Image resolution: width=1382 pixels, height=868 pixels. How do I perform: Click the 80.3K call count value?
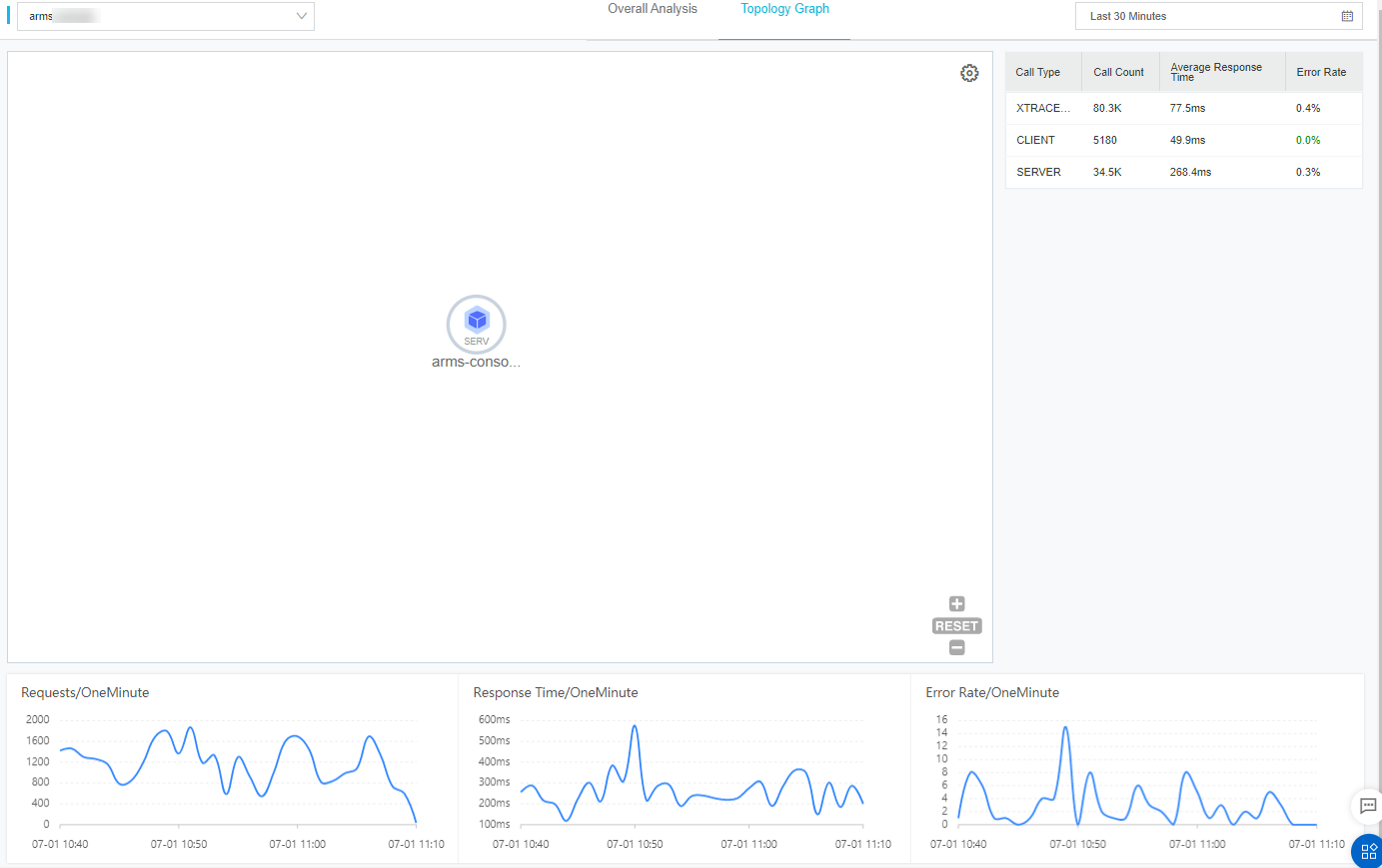(1106, 108)
